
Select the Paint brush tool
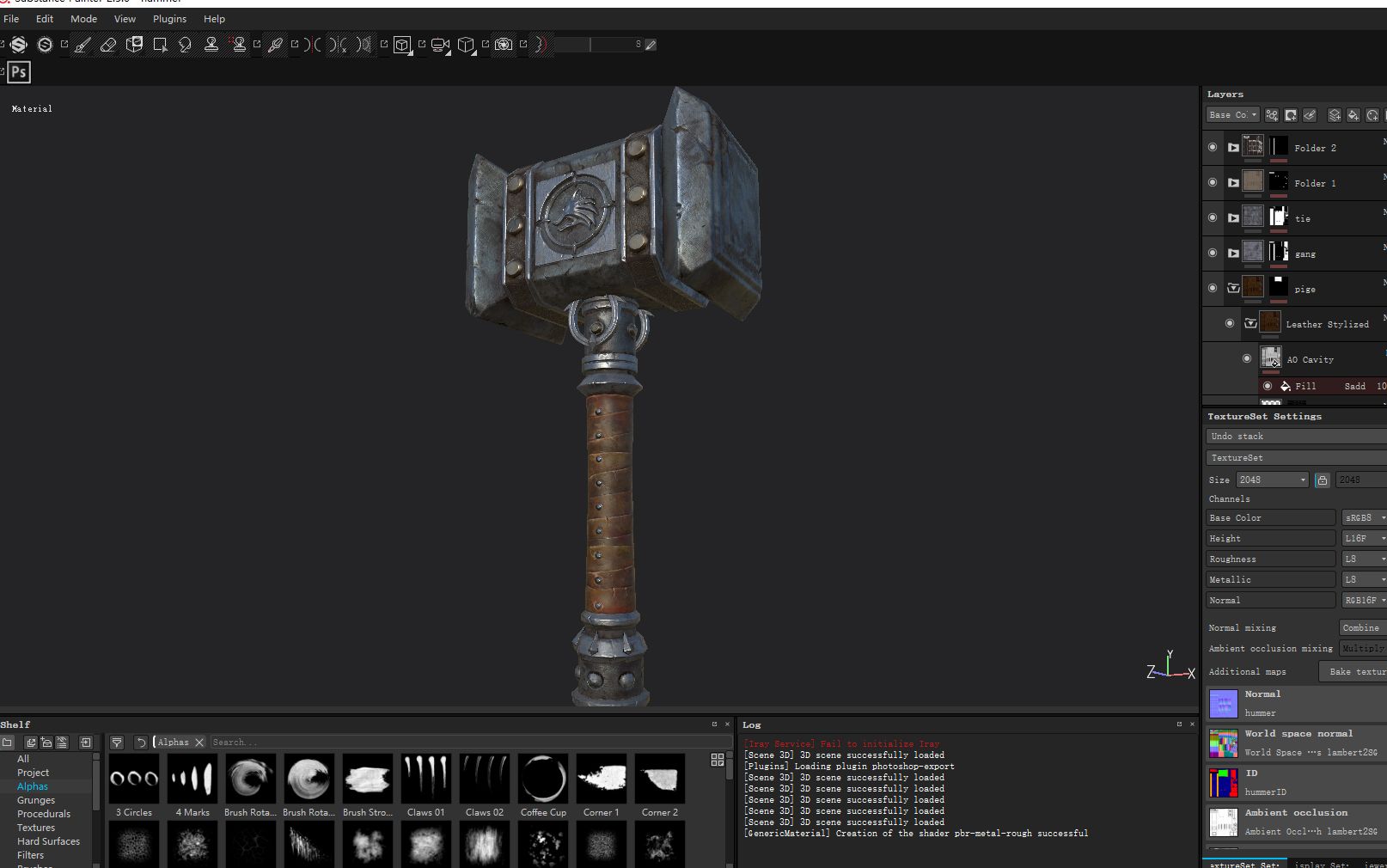point(82,45)
